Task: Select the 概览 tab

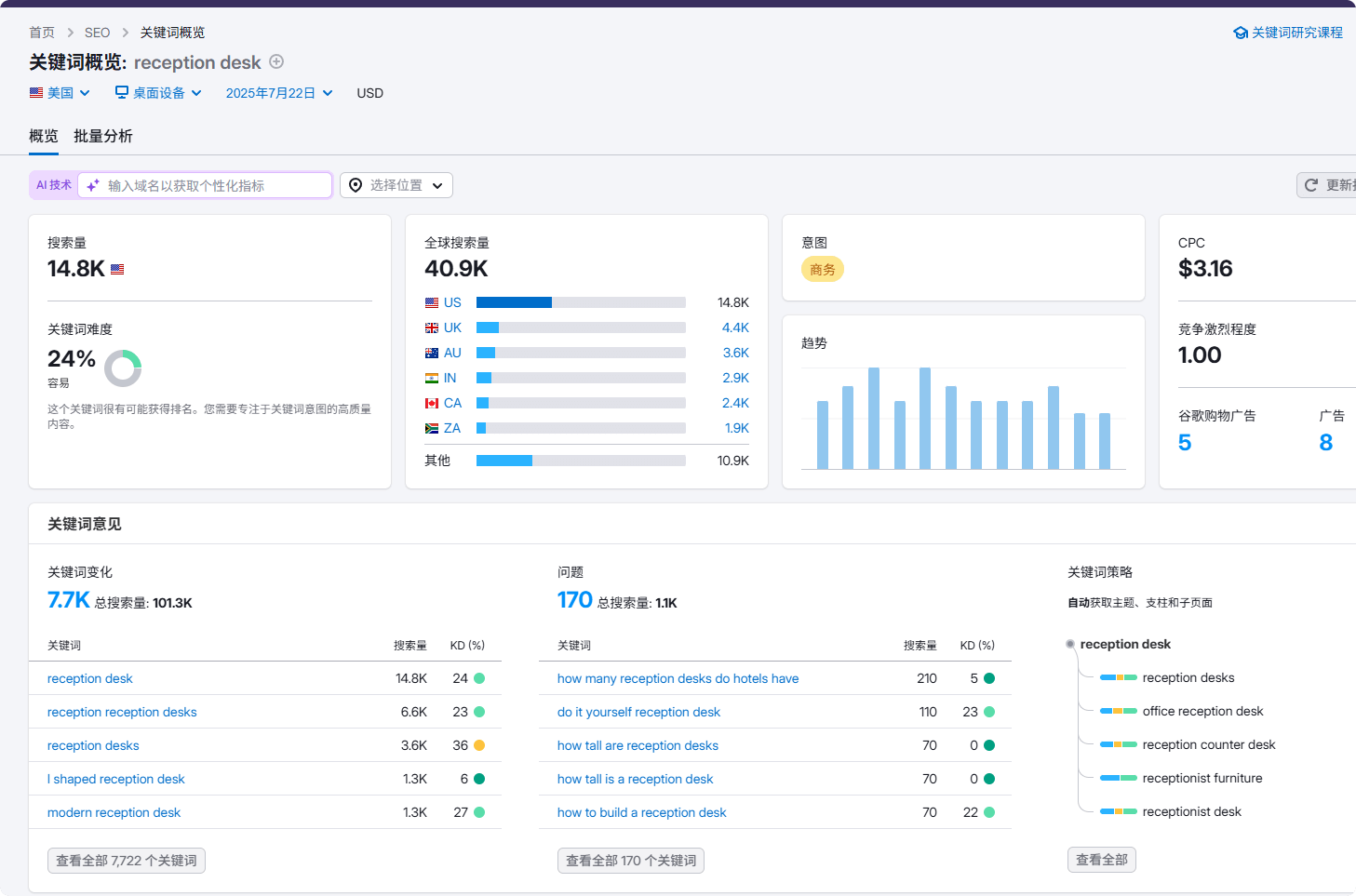Action: pos(44,136)
